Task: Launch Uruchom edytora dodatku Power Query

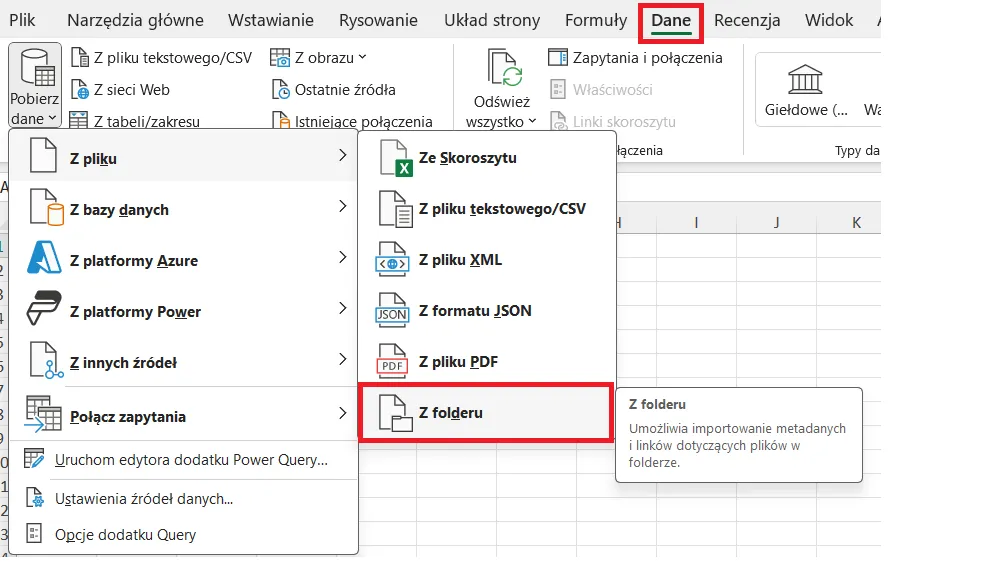Action: tap(191, 460)
